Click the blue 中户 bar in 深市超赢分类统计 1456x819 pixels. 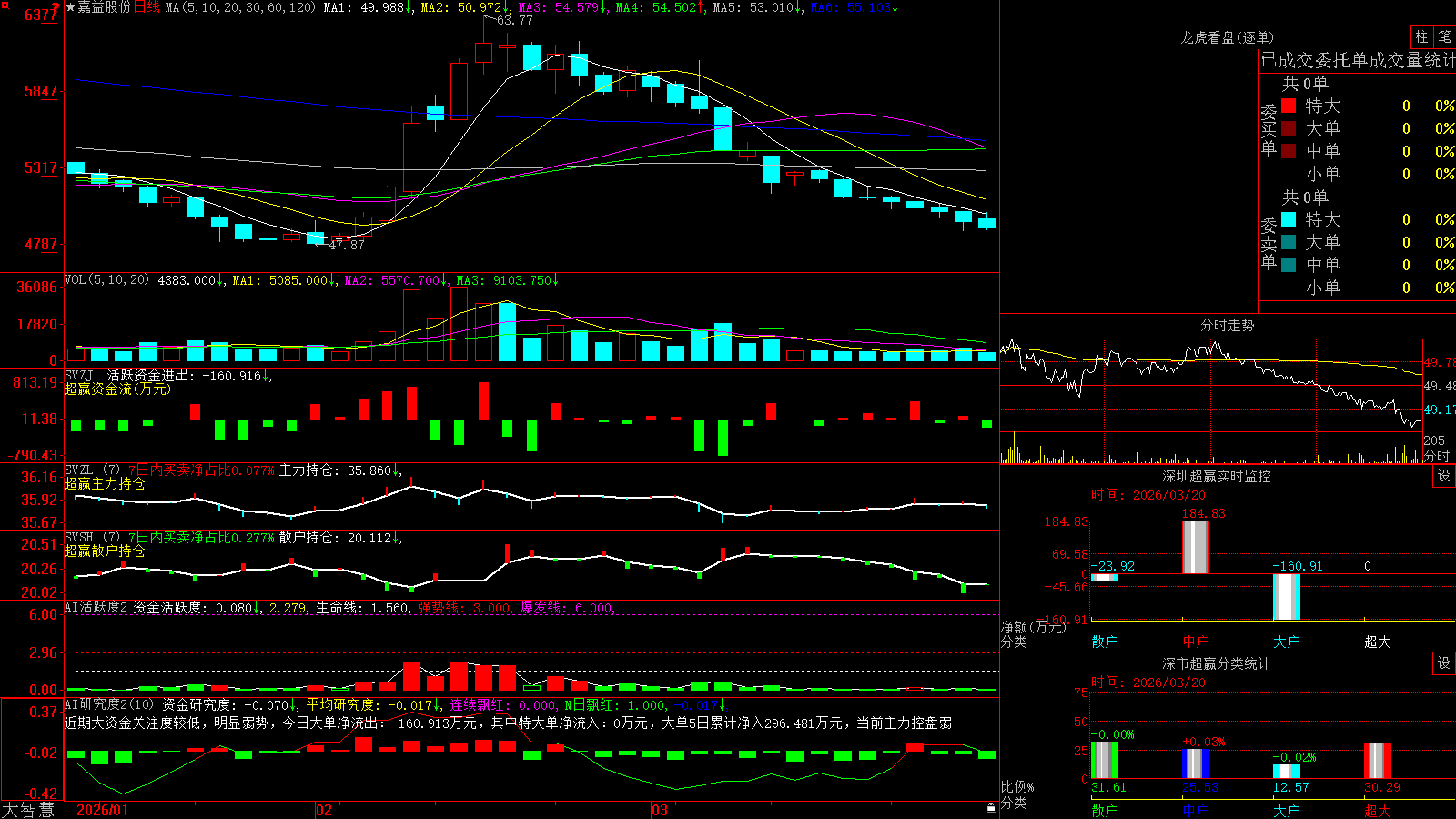click(x=1196, y=763)
